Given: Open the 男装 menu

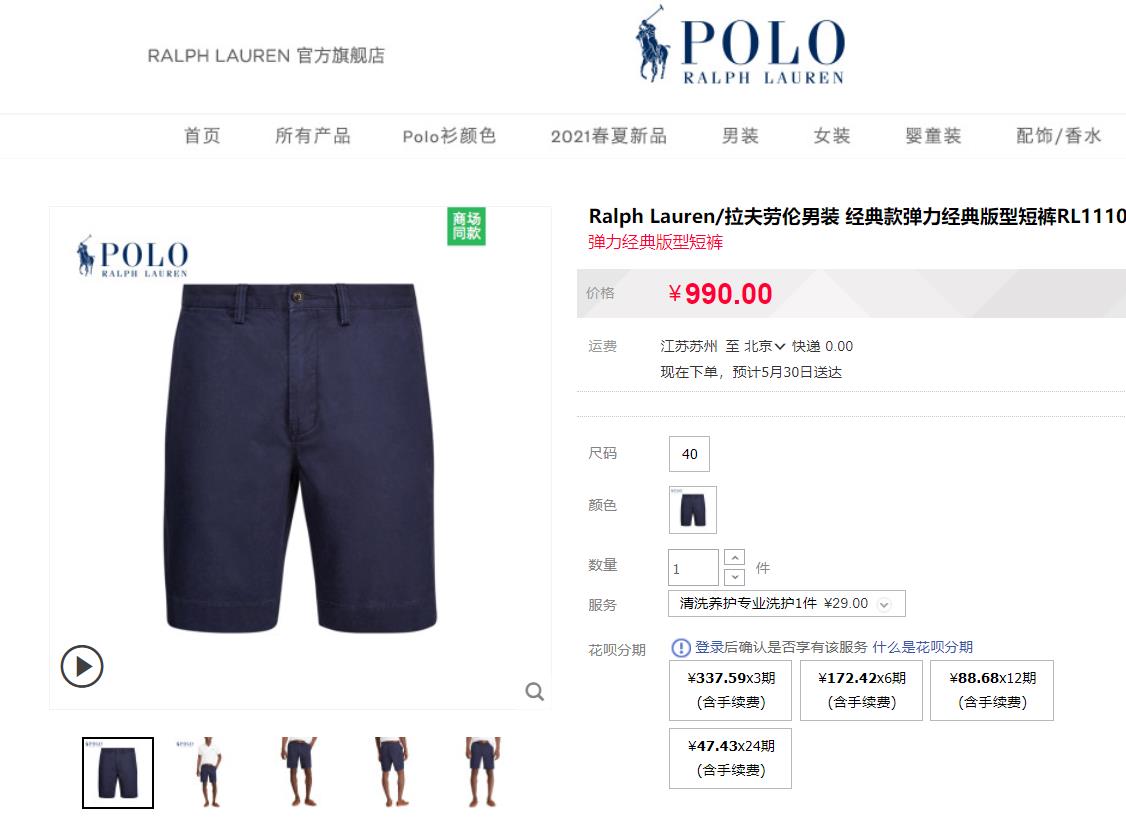Looking at the screenshot, I should (740, 136).
